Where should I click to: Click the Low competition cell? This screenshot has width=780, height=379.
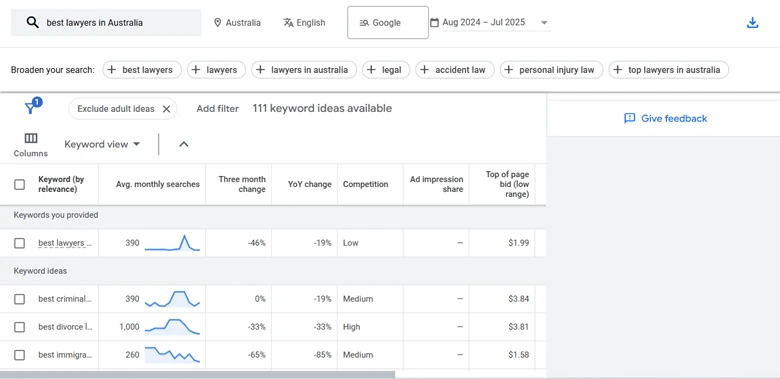tap(350, 243)
